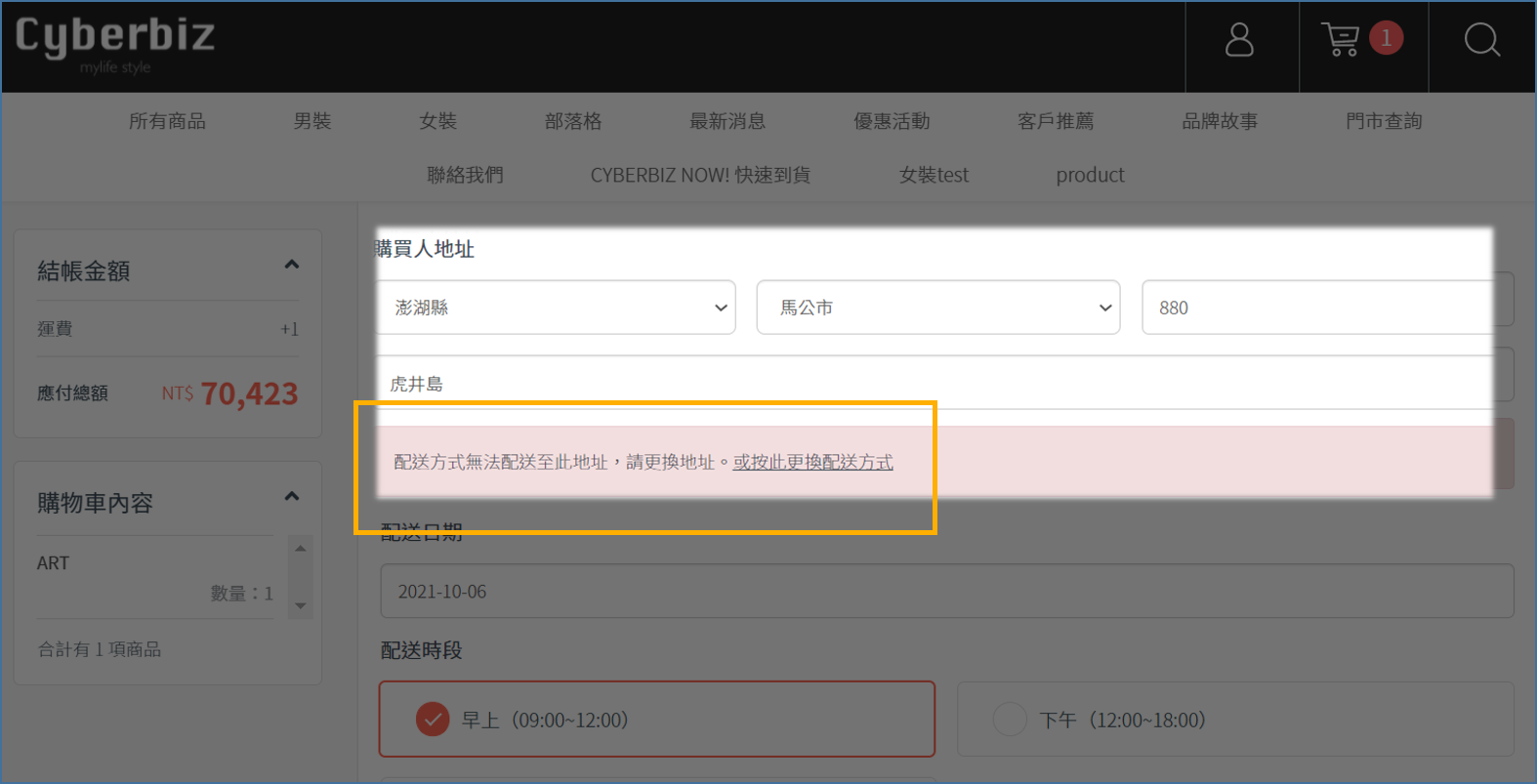Open the 女裝 menu

pos(437,121)
